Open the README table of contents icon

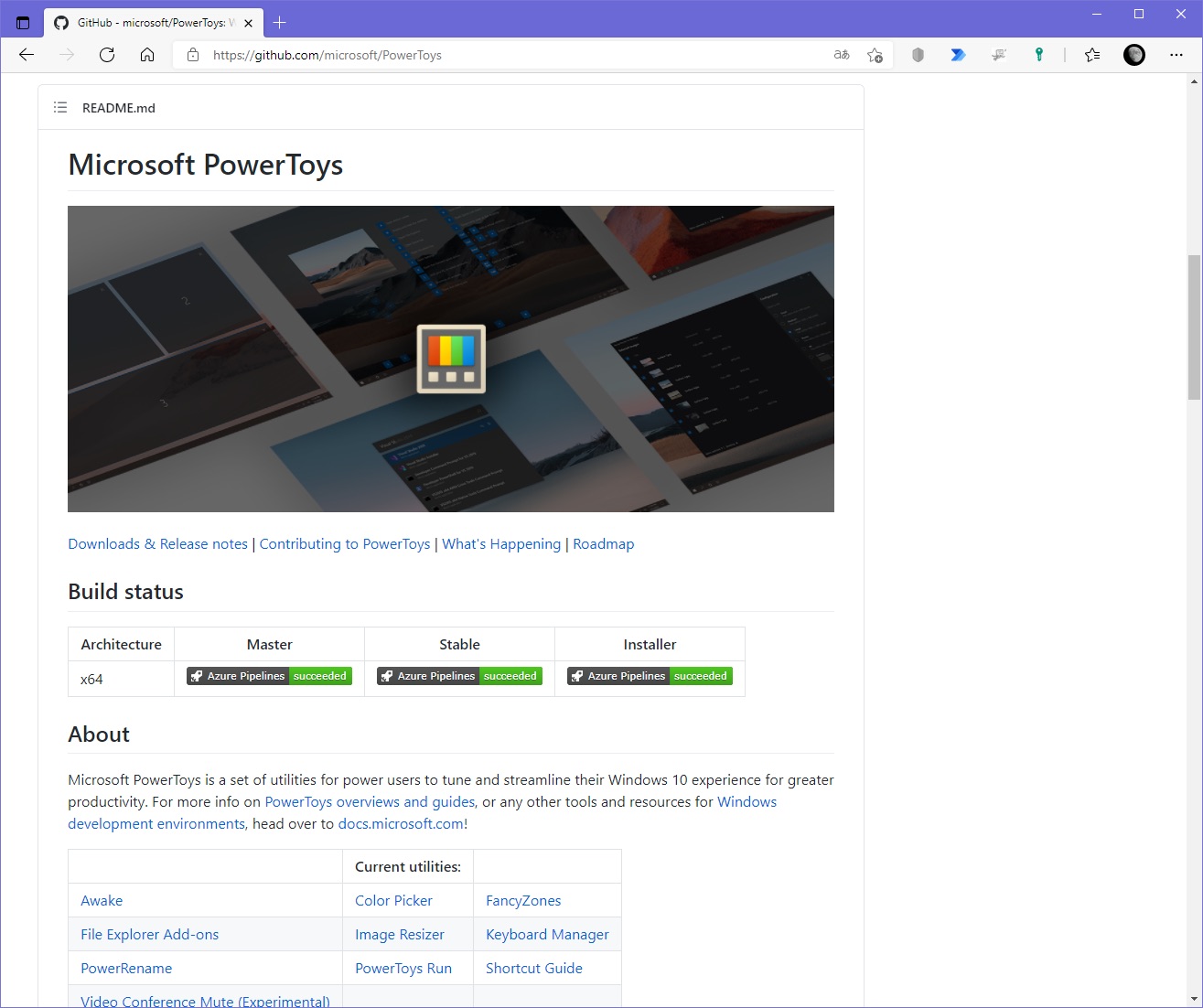pyautogui.click(x=60, y=107)
